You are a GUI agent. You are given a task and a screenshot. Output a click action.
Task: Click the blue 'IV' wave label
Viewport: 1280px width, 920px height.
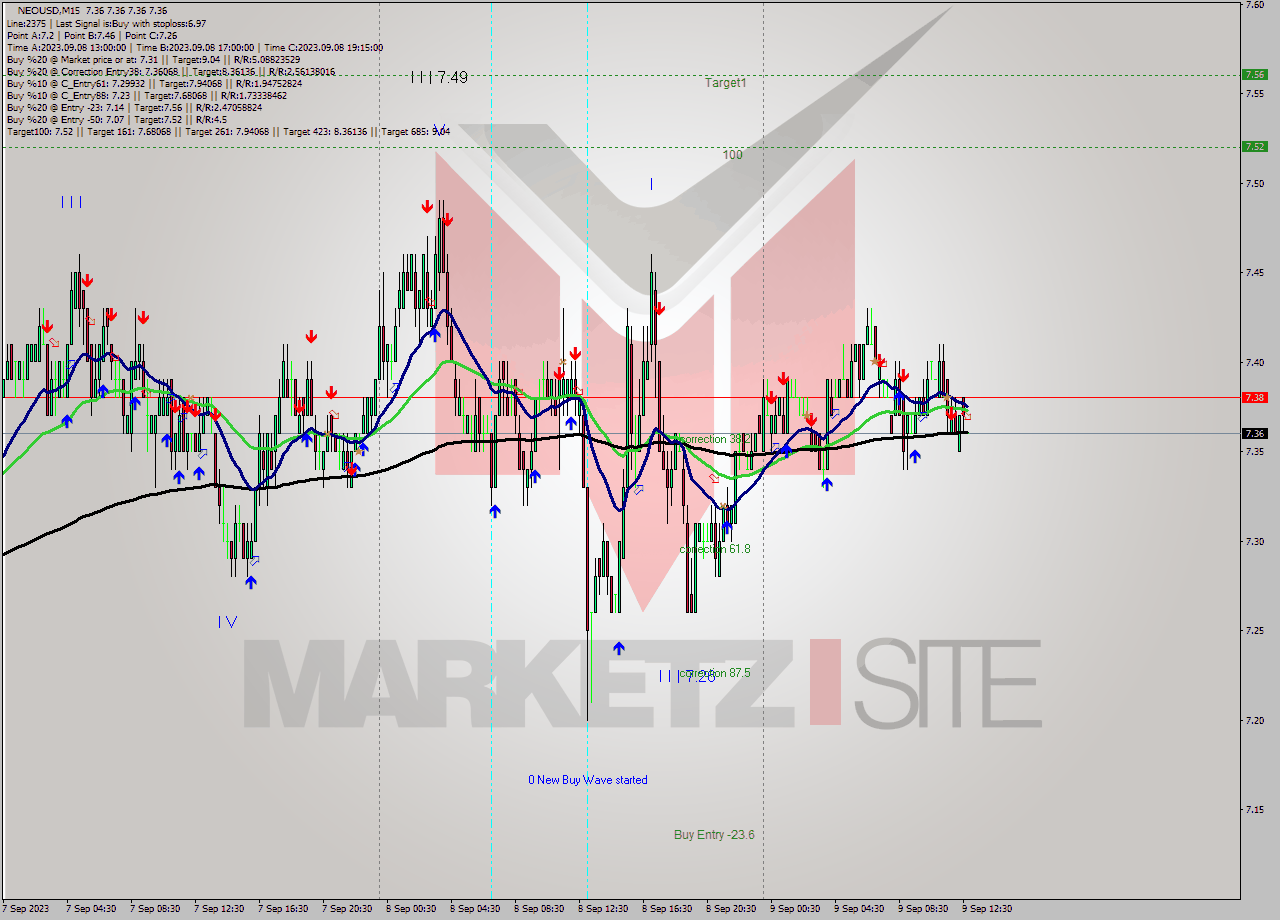228,622
